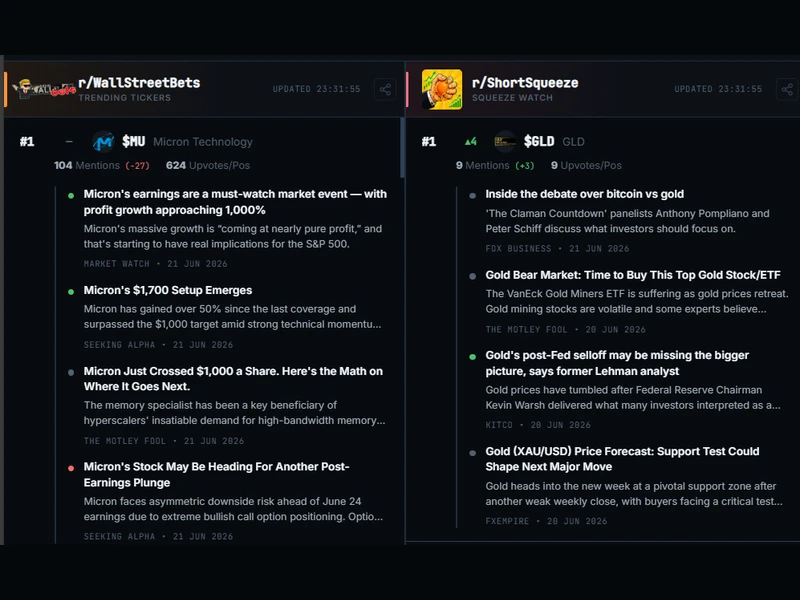Open Micron's $1,700 Setup Emerges article

(168, 290)
